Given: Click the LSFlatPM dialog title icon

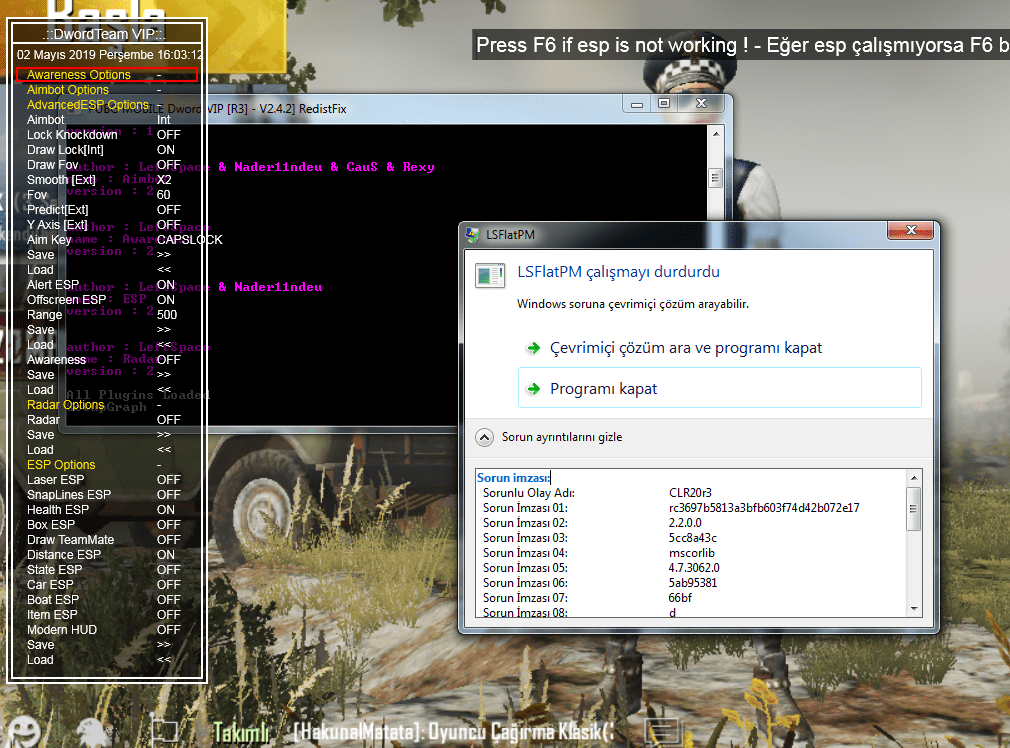Looking at the screenshot, I should click(473, 235).
